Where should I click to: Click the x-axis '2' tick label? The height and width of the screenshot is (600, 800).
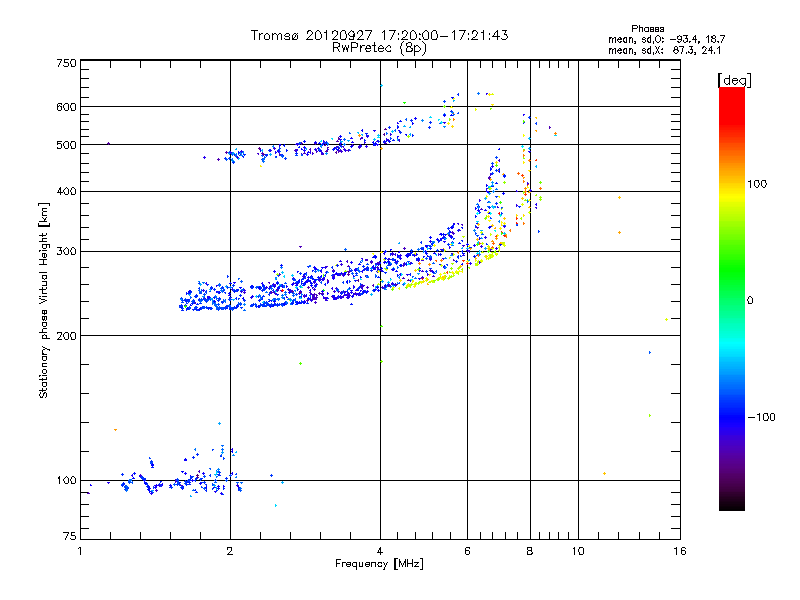[230, 551]
